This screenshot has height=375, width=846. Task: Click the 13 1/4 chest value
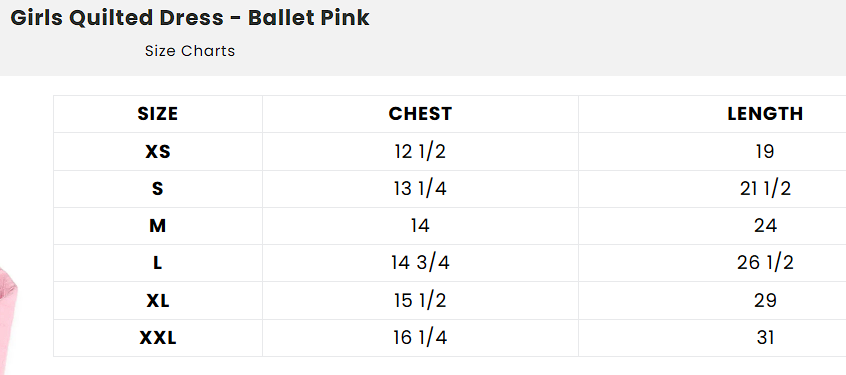[420, 189]
